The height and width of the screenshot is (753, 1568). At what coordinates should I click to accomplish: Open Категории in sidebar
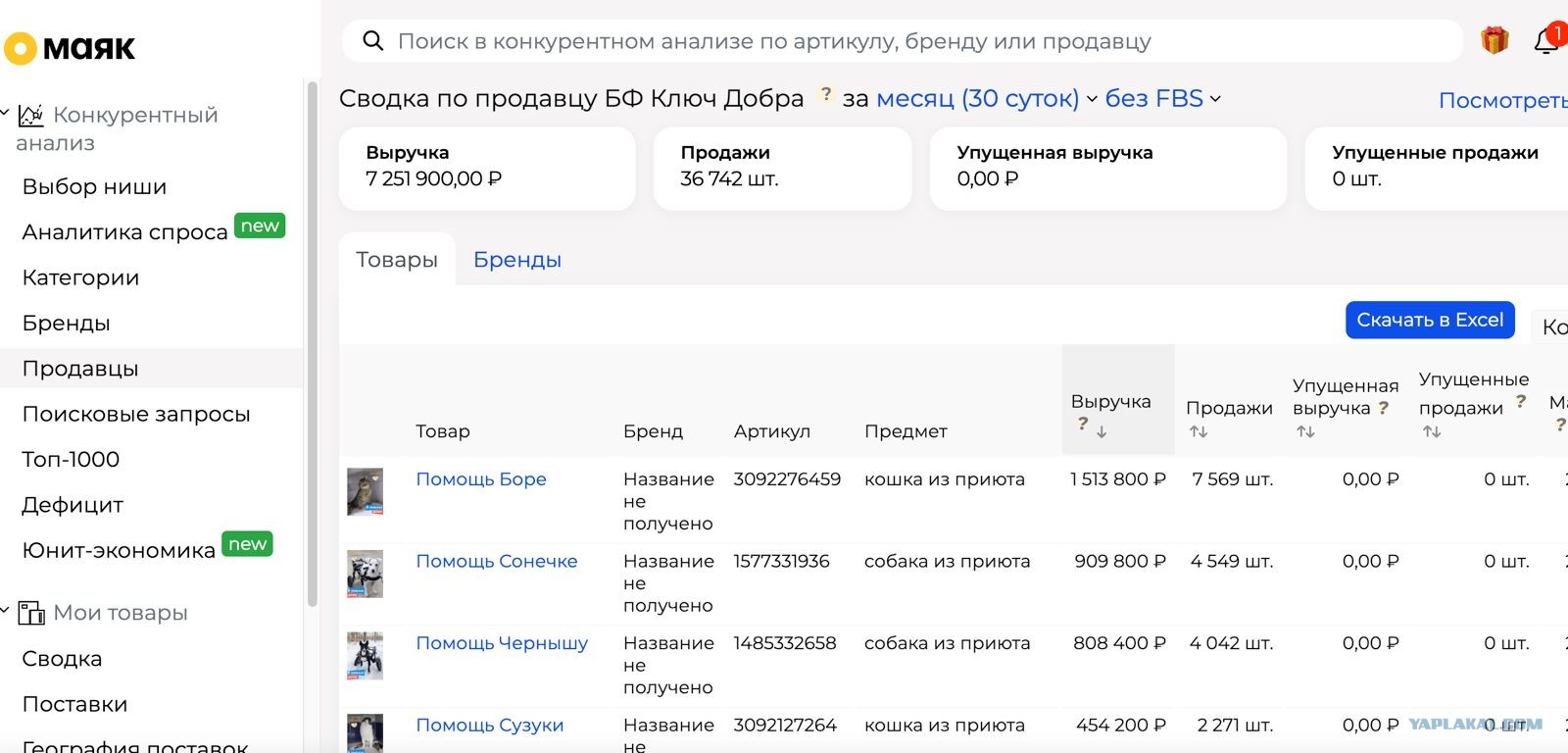80,277
